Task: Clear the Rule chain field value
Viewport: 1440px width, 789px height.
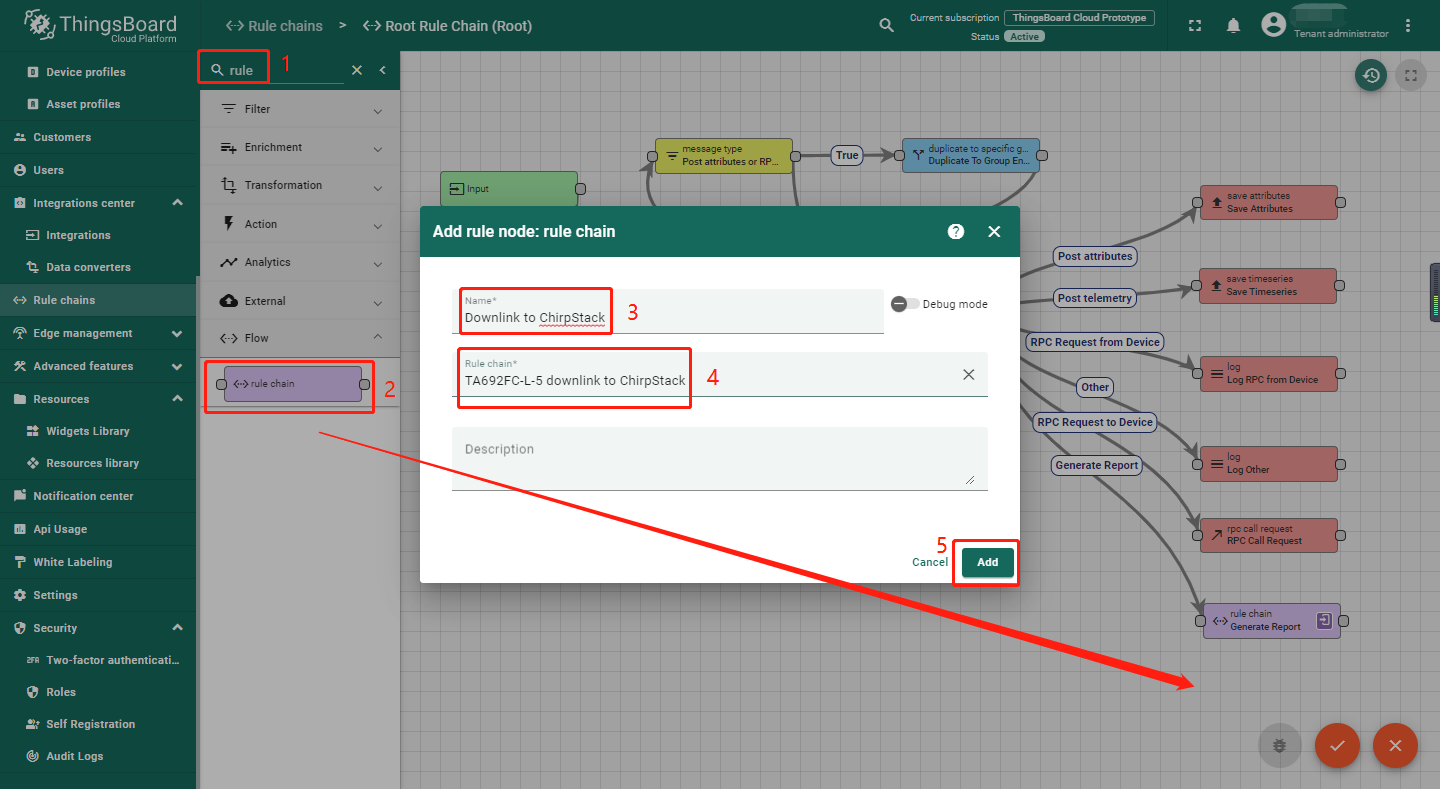Action: pyautogui.click(x=968, y=374)
